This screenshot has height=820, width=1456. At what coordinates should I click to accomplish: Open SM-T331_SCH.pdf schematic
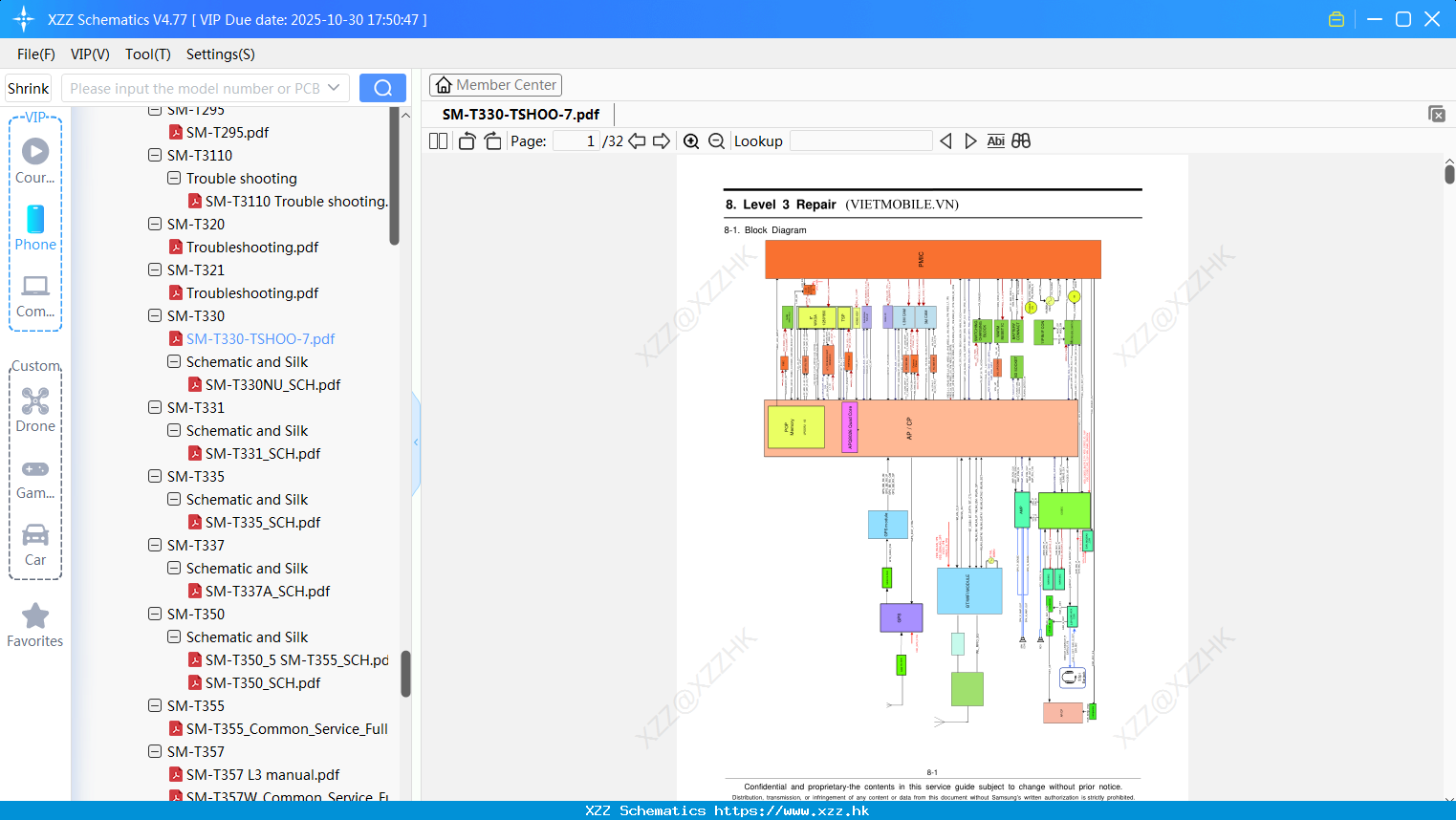(263, 453)
